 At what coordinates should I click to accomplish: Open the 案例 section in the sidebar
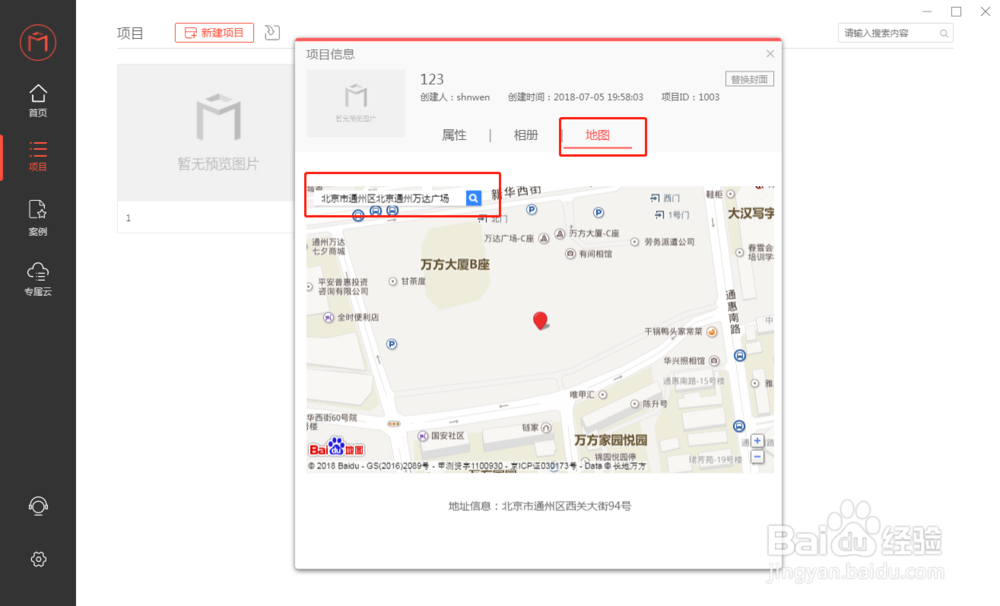pyautogui.click(x=38, y=218)
